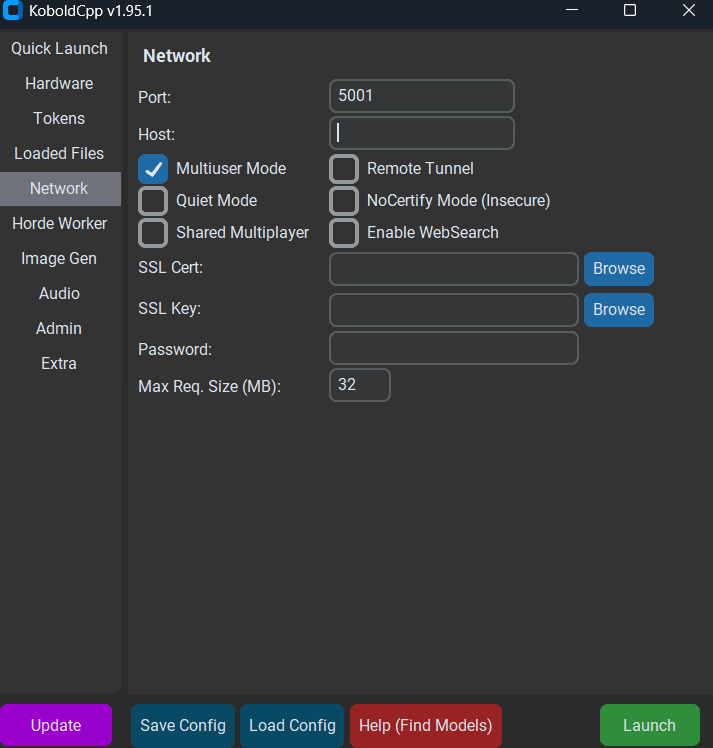Select the Loaded Files tab
This screenshot has height=748, width=713.
coord(59,153)
